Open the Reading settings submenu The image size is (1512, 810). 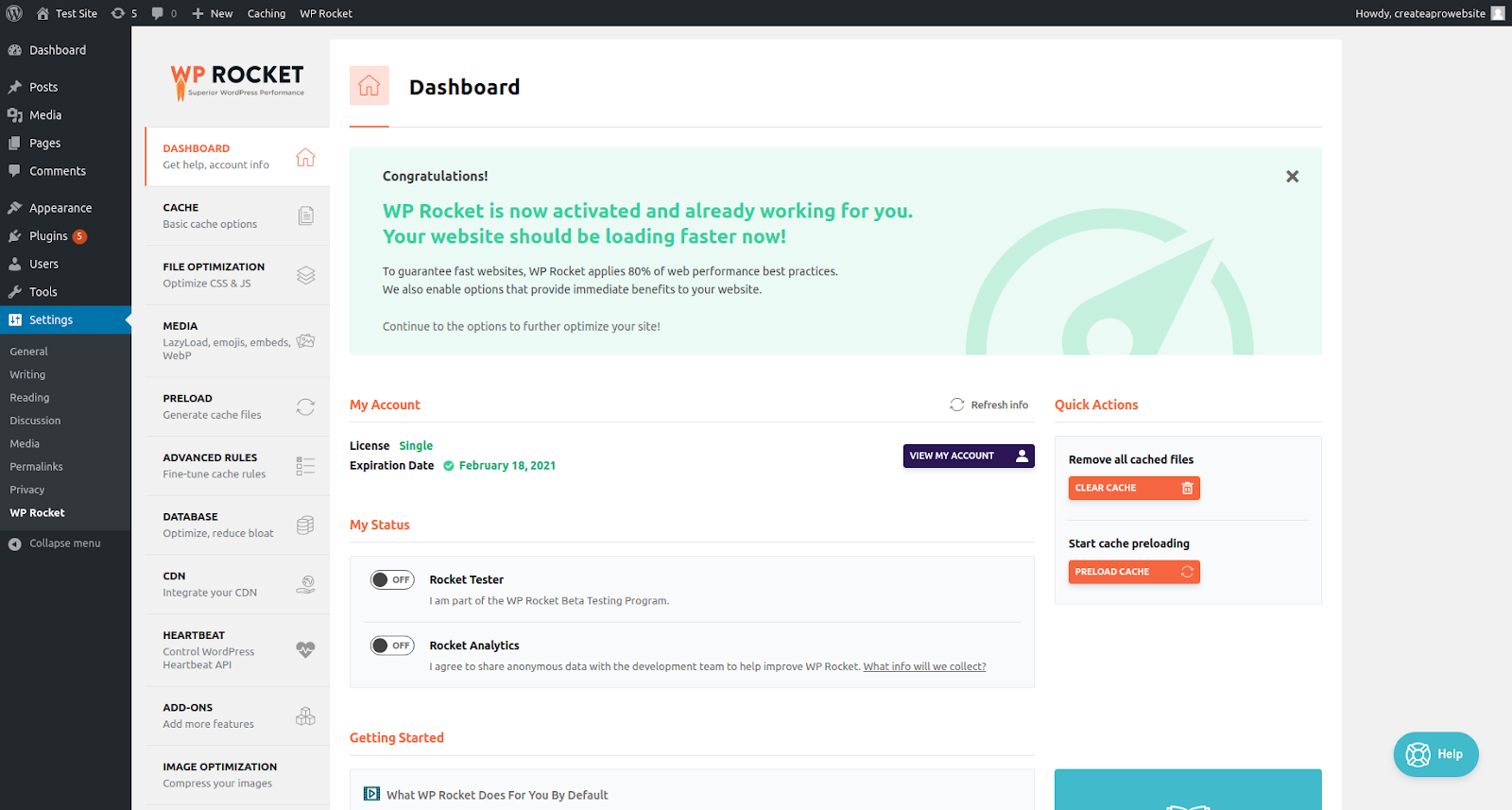pos(29,398)
